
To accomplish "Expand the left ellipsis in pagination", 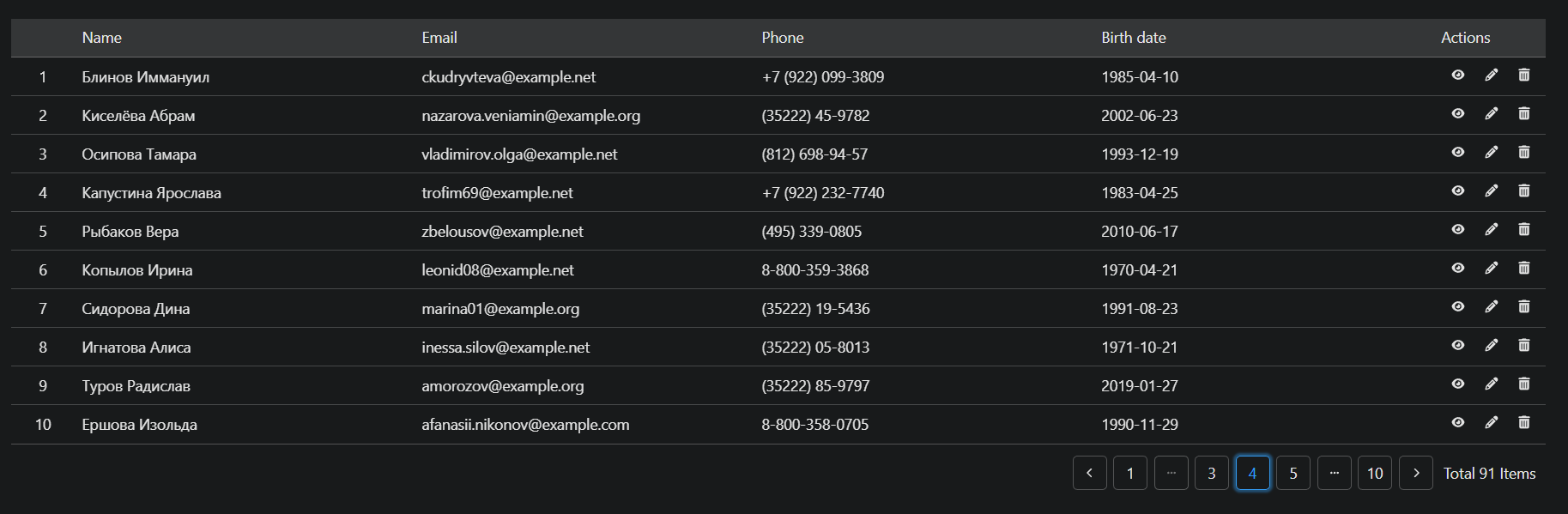I will coord(1171,473).
